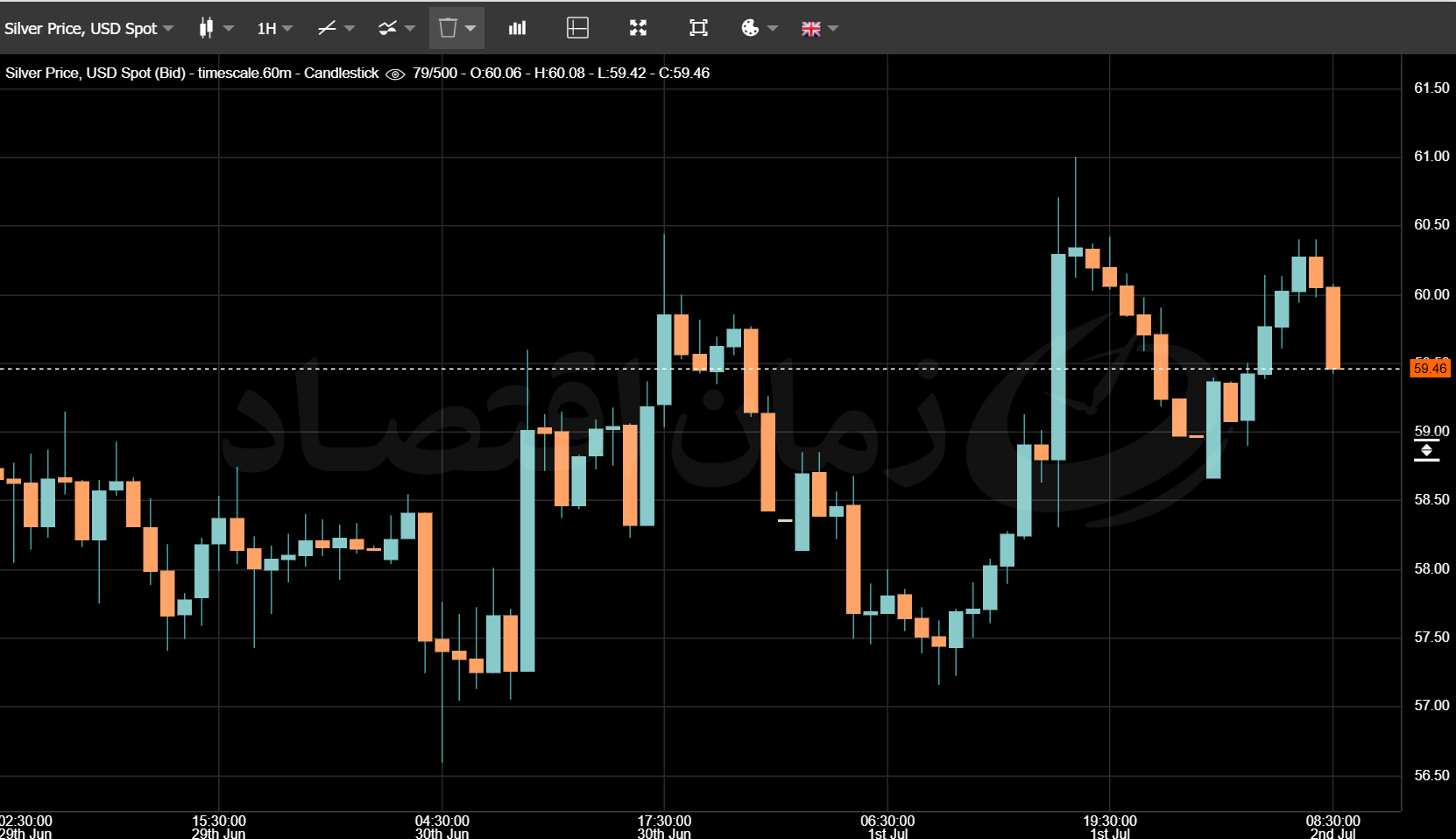Toggle the volume bars icon
Image resolution: width=1456 pixels, height=839 pixels.
[x=518, y=28]
